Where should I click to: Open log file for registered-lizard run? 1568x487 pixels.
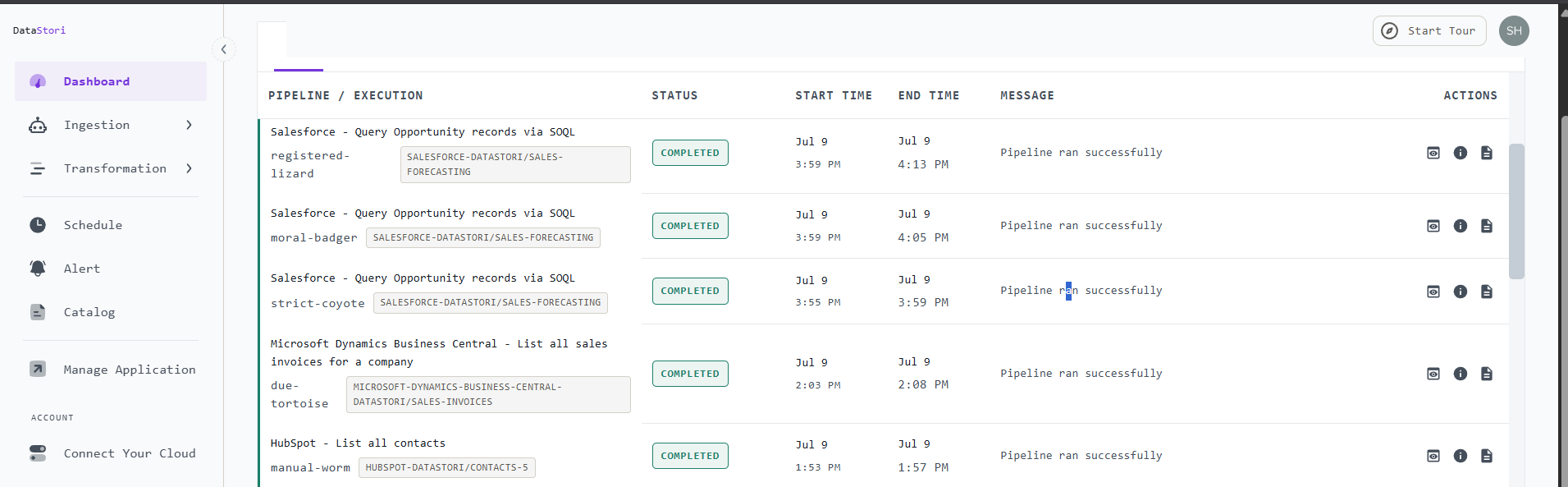point(1487,153)
